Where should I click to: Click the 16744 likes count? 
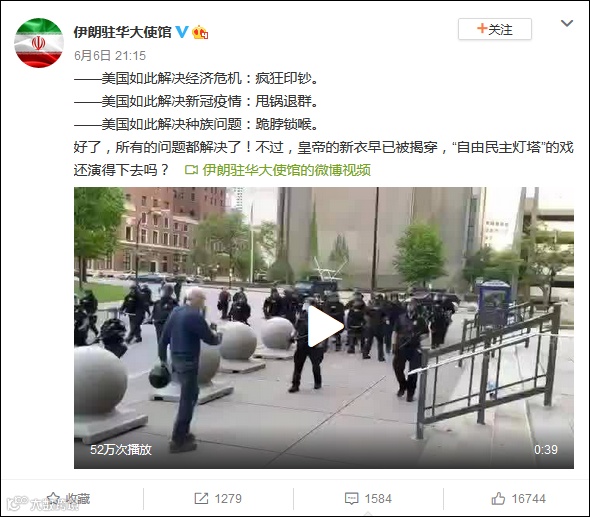tap(528, 499)
